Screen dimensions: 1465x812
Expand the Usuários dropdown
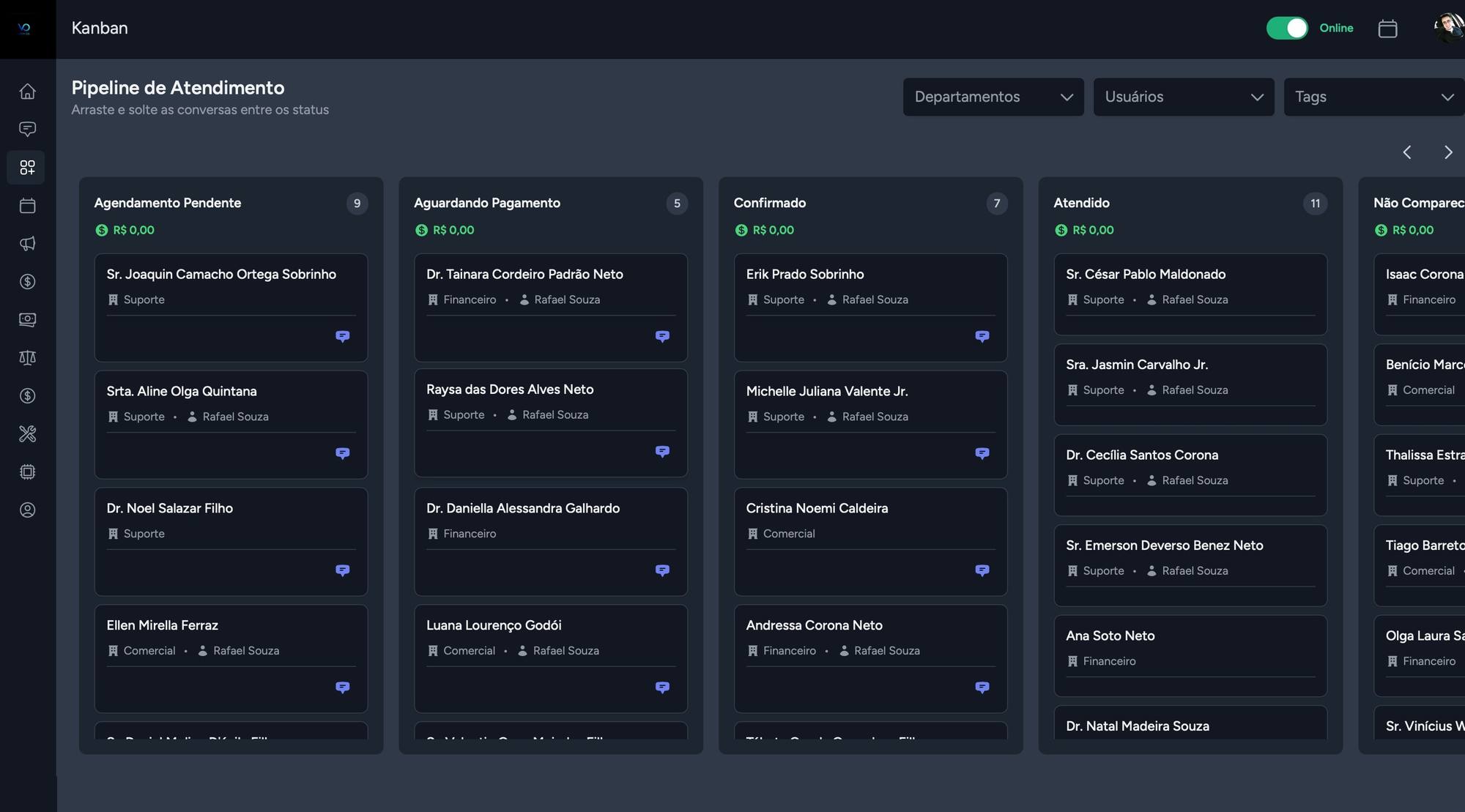pyautogui.click(x=1184, y=97)
